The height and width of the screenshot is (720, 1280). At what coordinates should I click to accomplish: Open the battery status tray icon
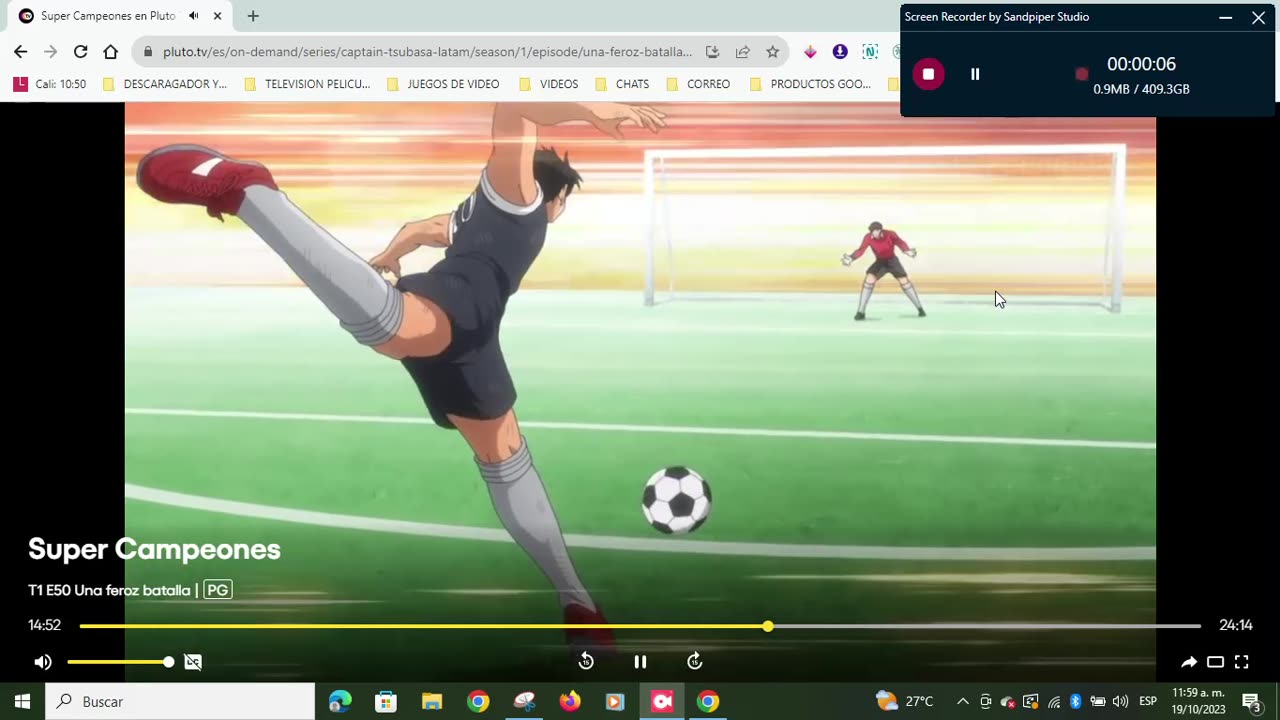coord(1098,701)
